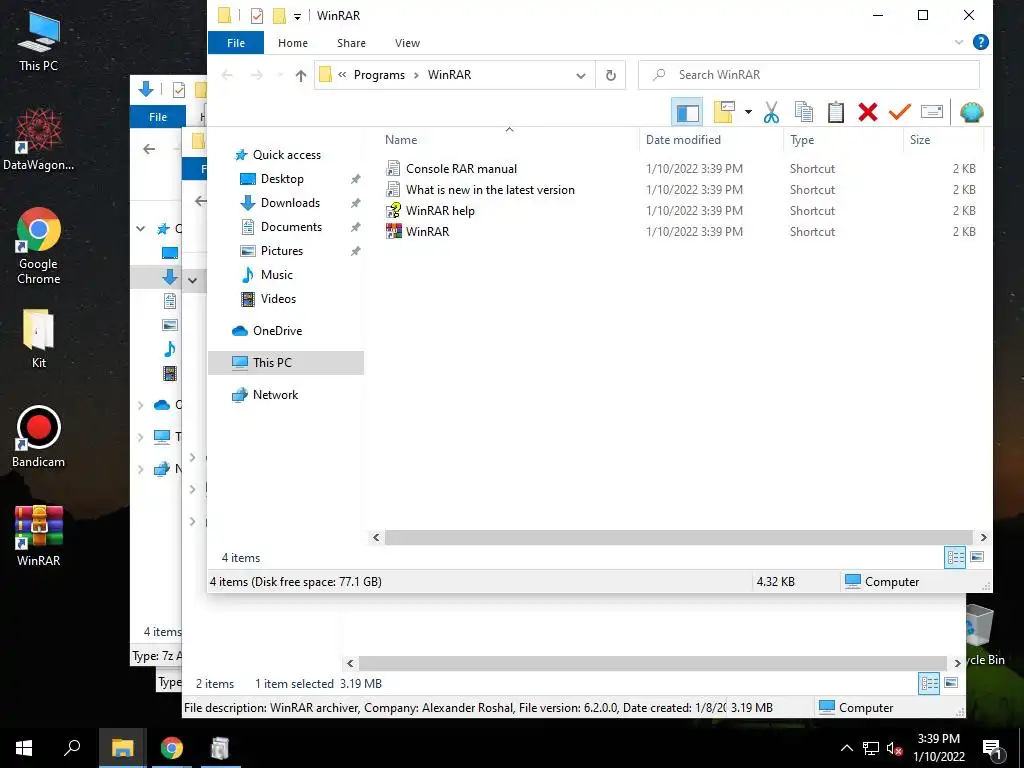Switch to the Home ribbon tab
This screenshot has height=768, width=1024.
click(x=293, y=43)
